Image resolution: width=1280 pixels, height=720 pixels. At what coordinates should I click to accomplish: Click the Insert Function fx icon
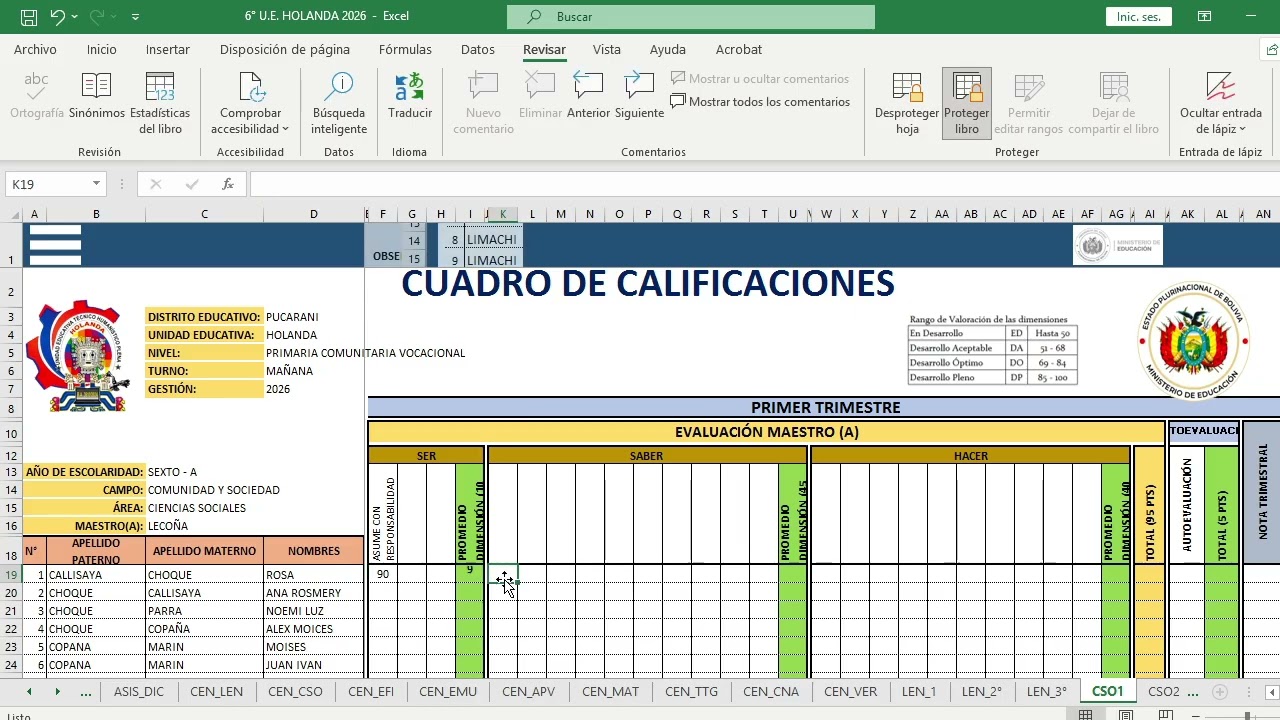(x=228, y=184)
